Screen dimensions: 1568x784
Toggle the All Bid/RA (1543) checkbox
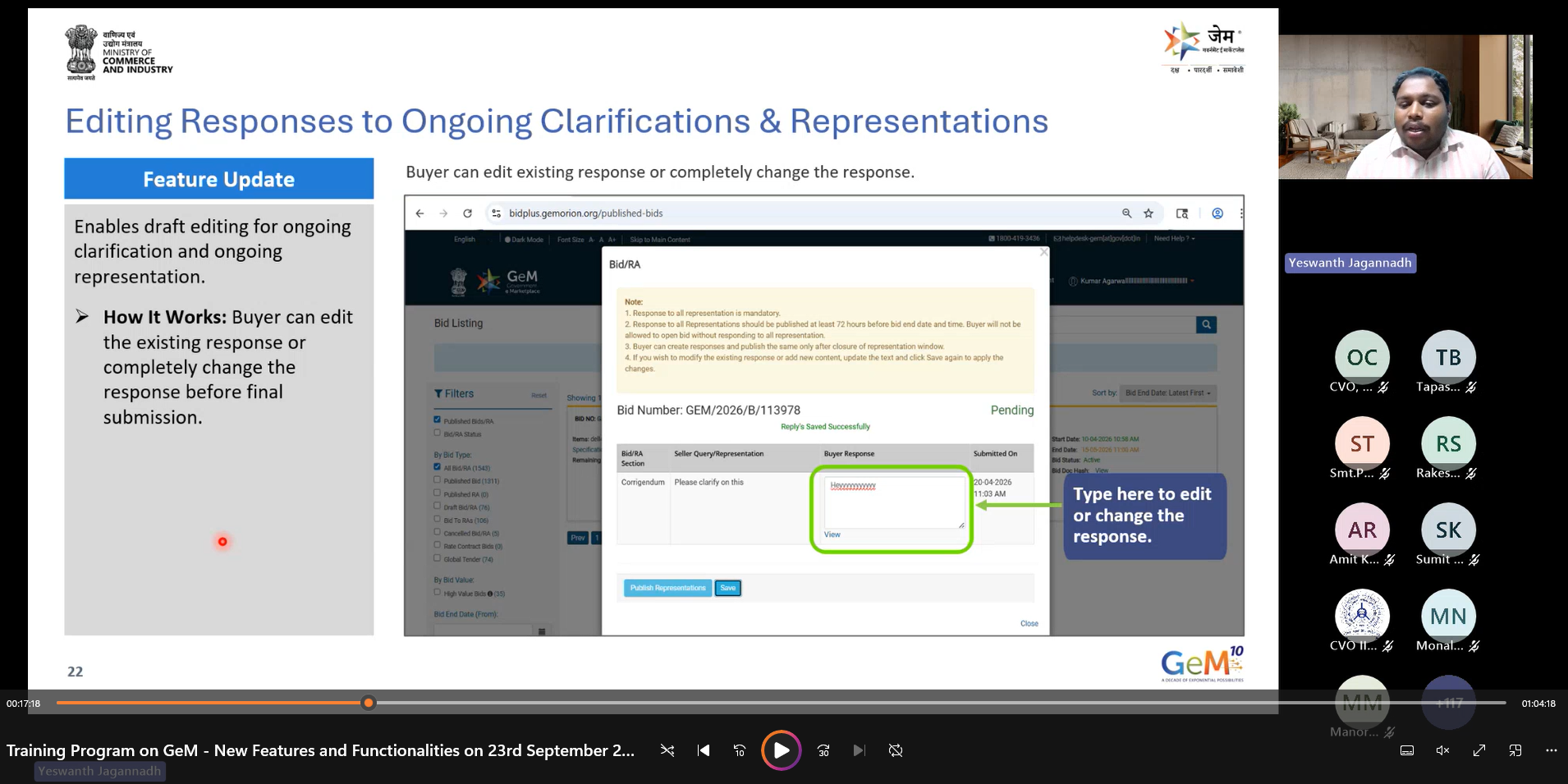point(438,466)
